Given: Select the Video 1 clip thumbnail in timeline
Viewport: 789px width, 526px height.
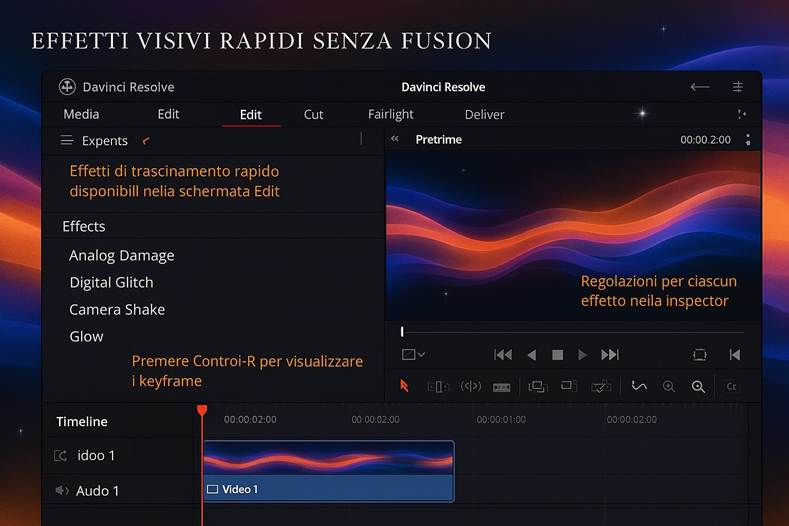Looking at the screenshot, I should click(x=329, y=458).
